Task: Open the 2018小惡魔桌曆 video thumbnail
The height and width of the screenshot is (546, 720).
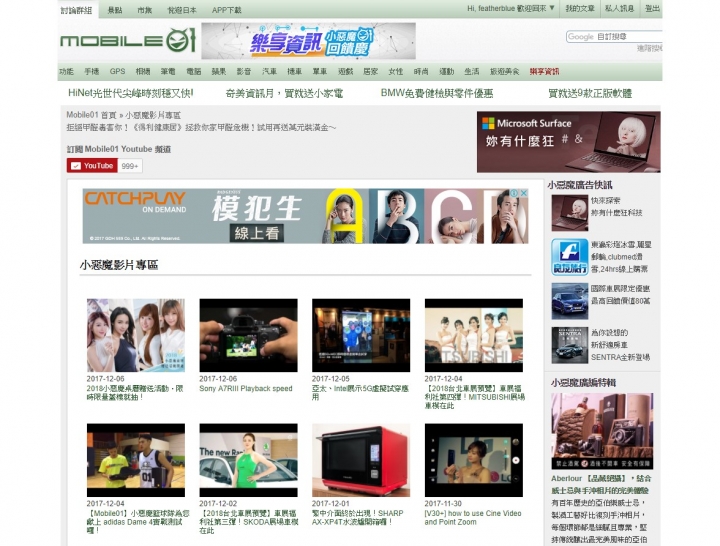Action: click(x=136, y=335)
